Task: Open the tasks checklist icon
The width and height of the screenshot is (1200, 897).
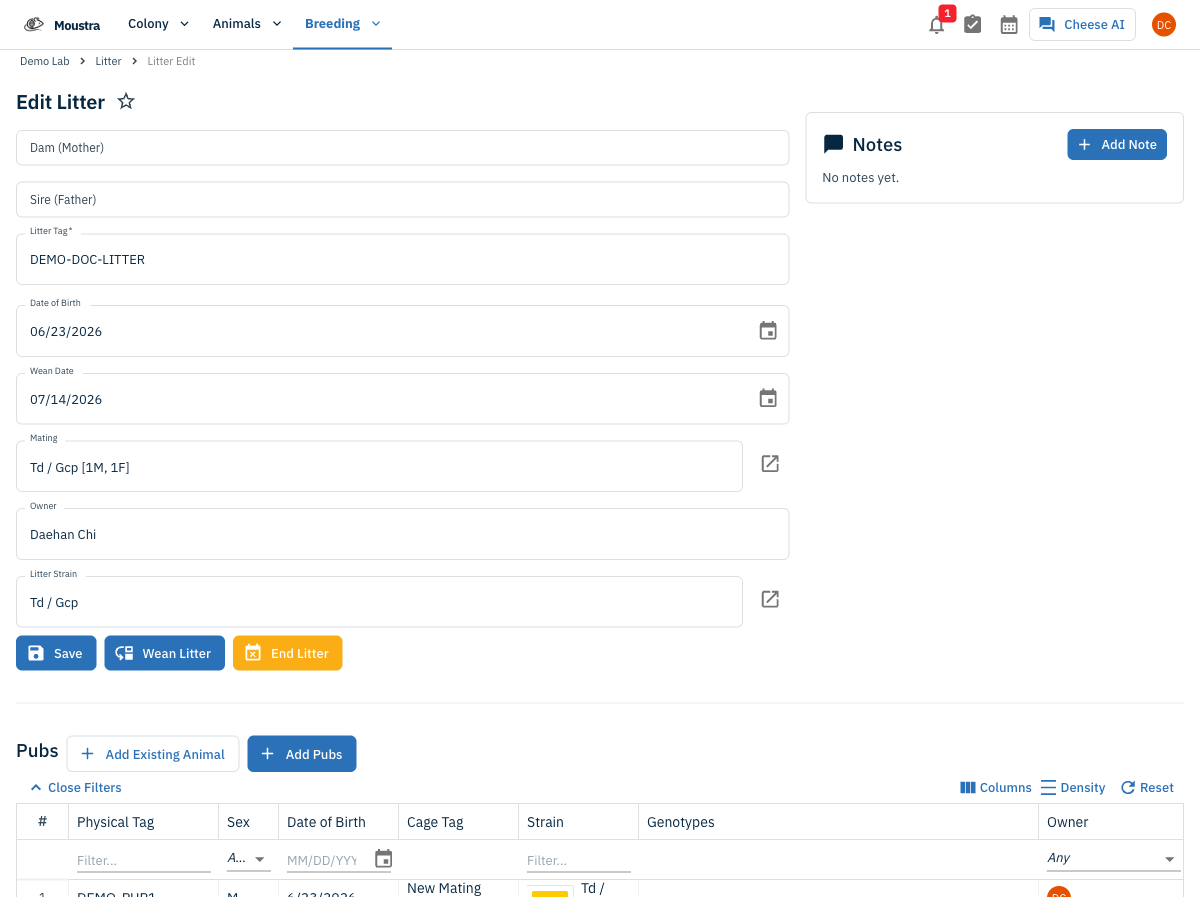Action: (972, 25)
